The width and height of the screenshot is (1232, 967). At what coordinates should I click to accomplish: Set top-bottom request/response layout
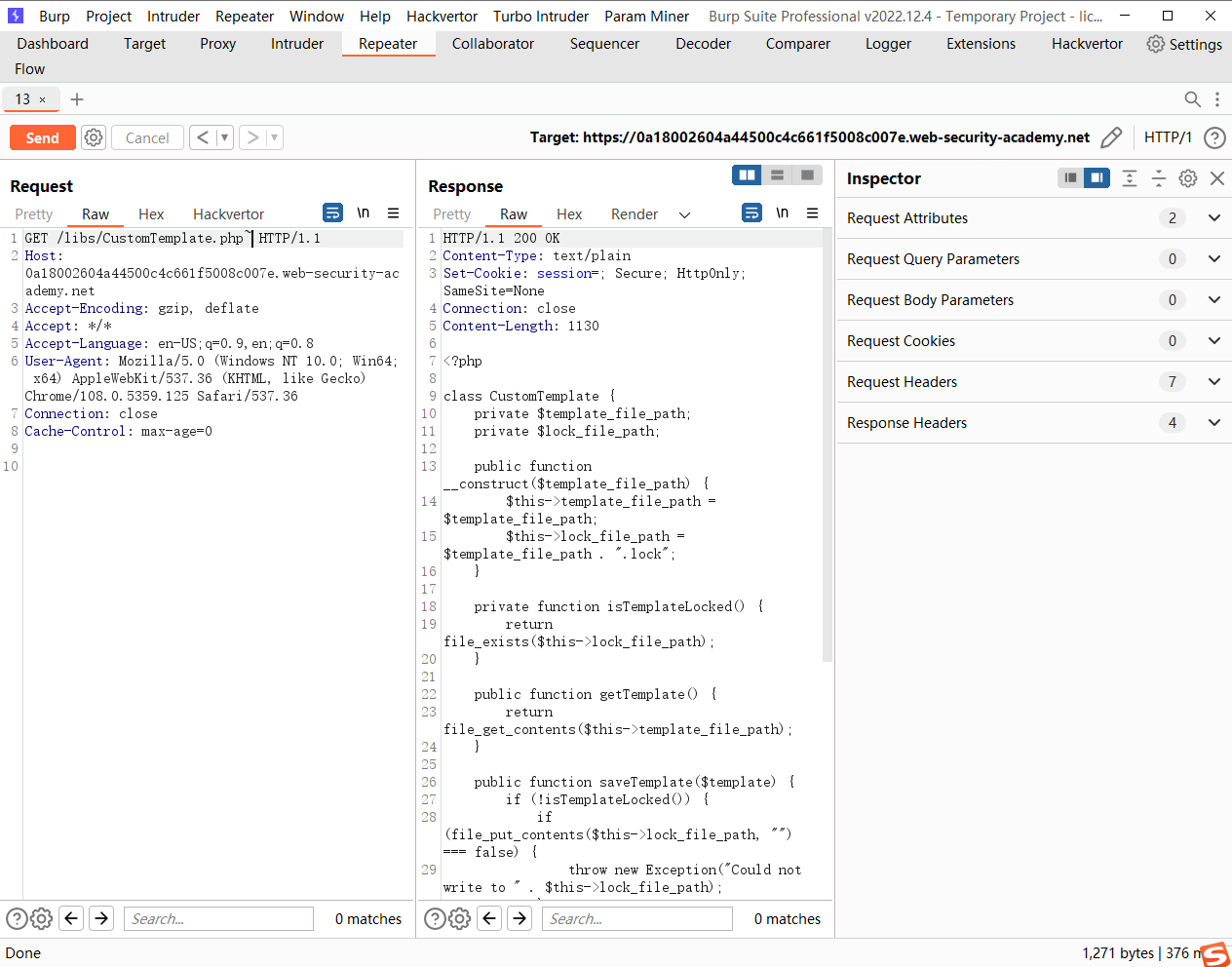pyautogui.click(x=777, y=174)
